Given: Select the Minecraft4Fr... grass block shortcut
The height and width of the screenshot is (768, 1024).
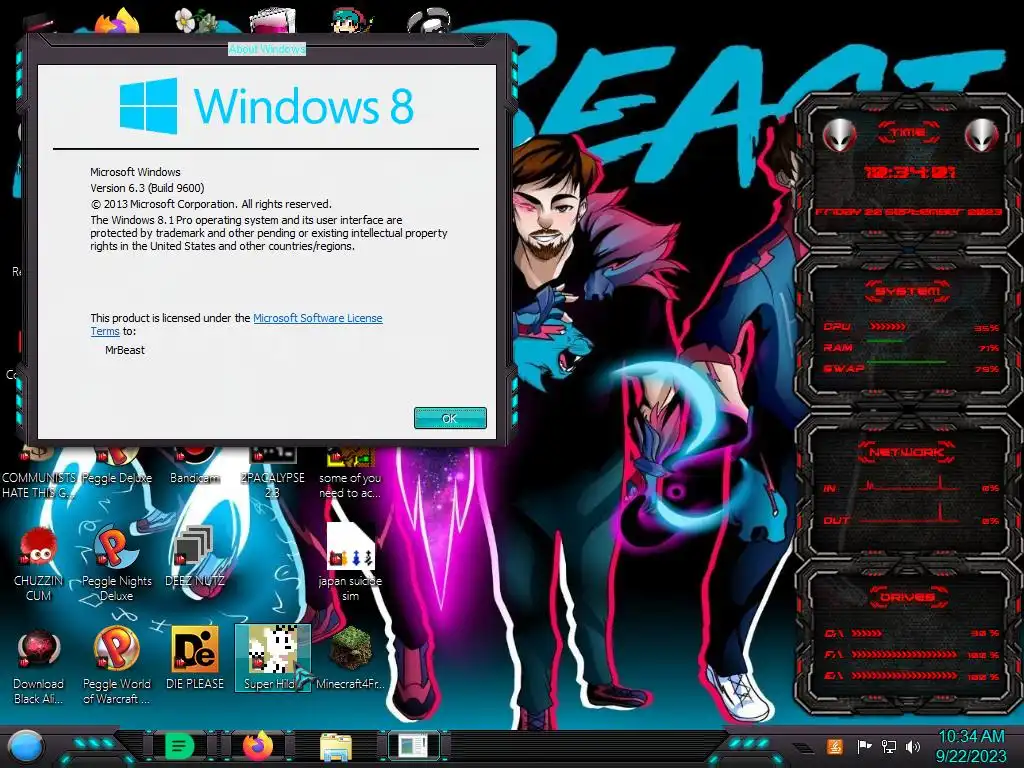Looking at the screenshot, I should 350,658.
